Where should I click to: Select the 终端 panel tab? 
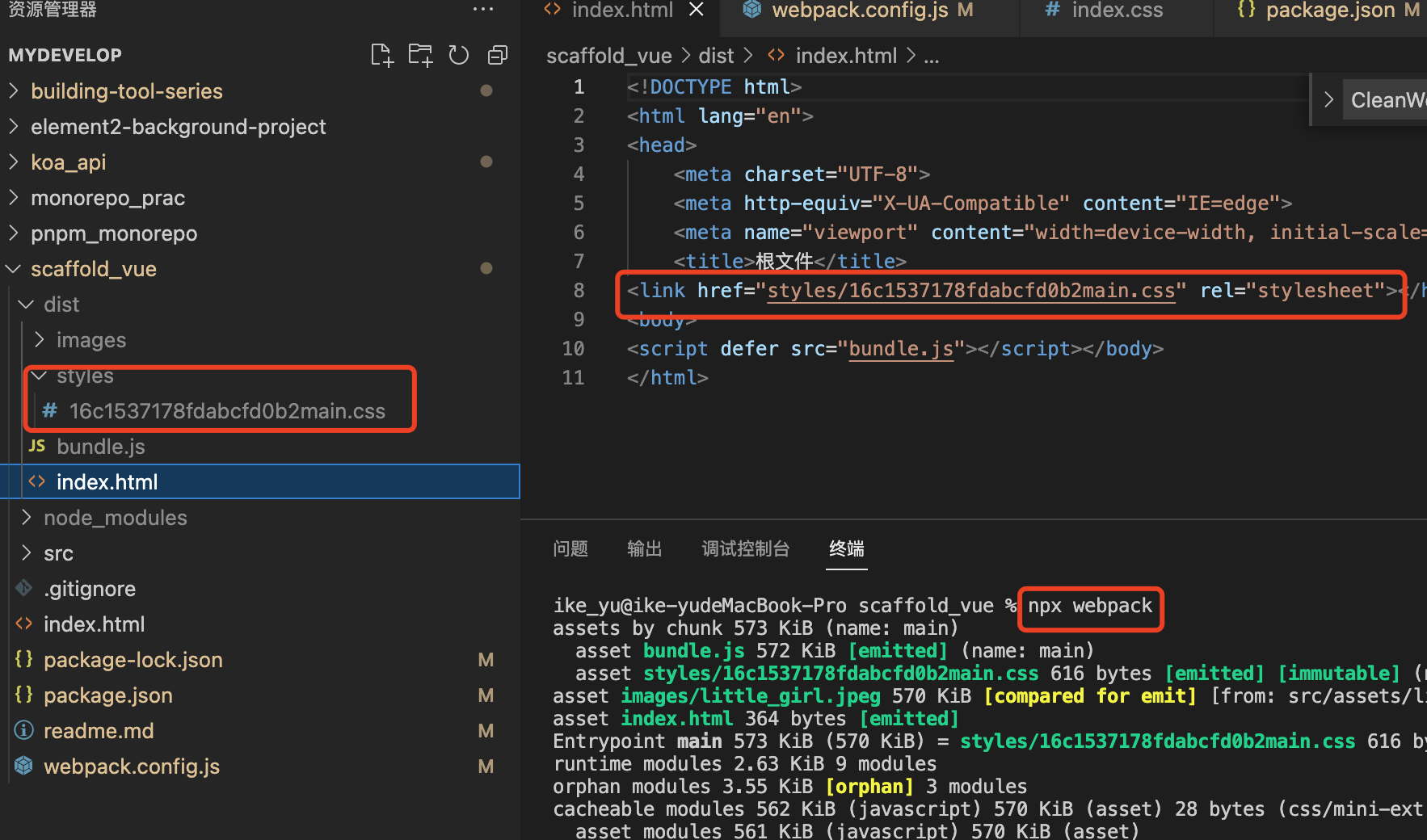847,549
